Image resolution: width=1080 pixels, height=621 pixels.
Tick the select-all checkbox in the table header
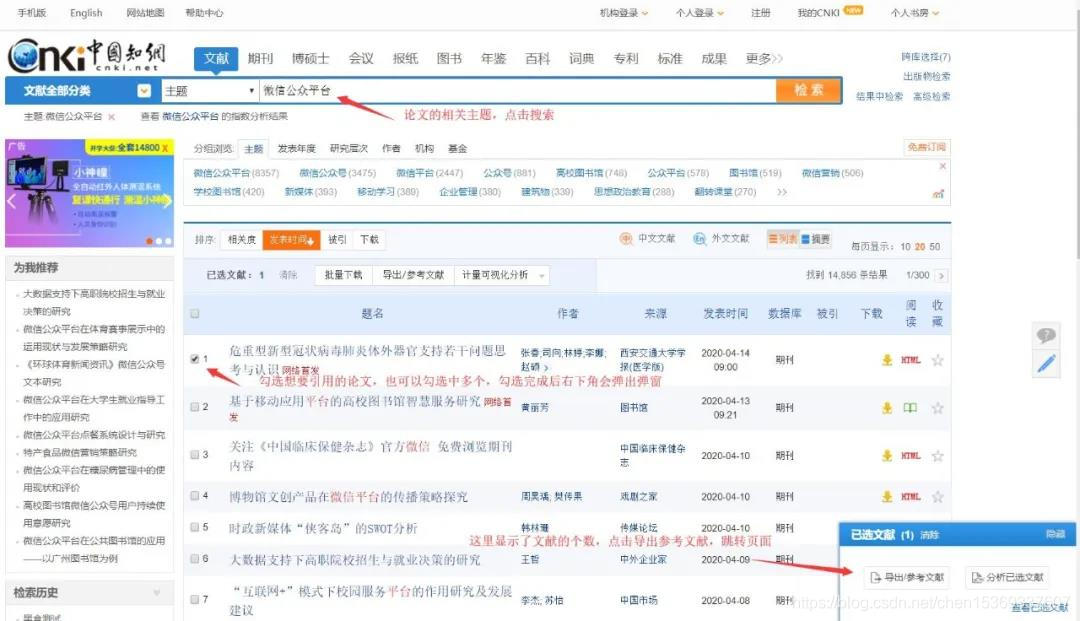[195, 314]
